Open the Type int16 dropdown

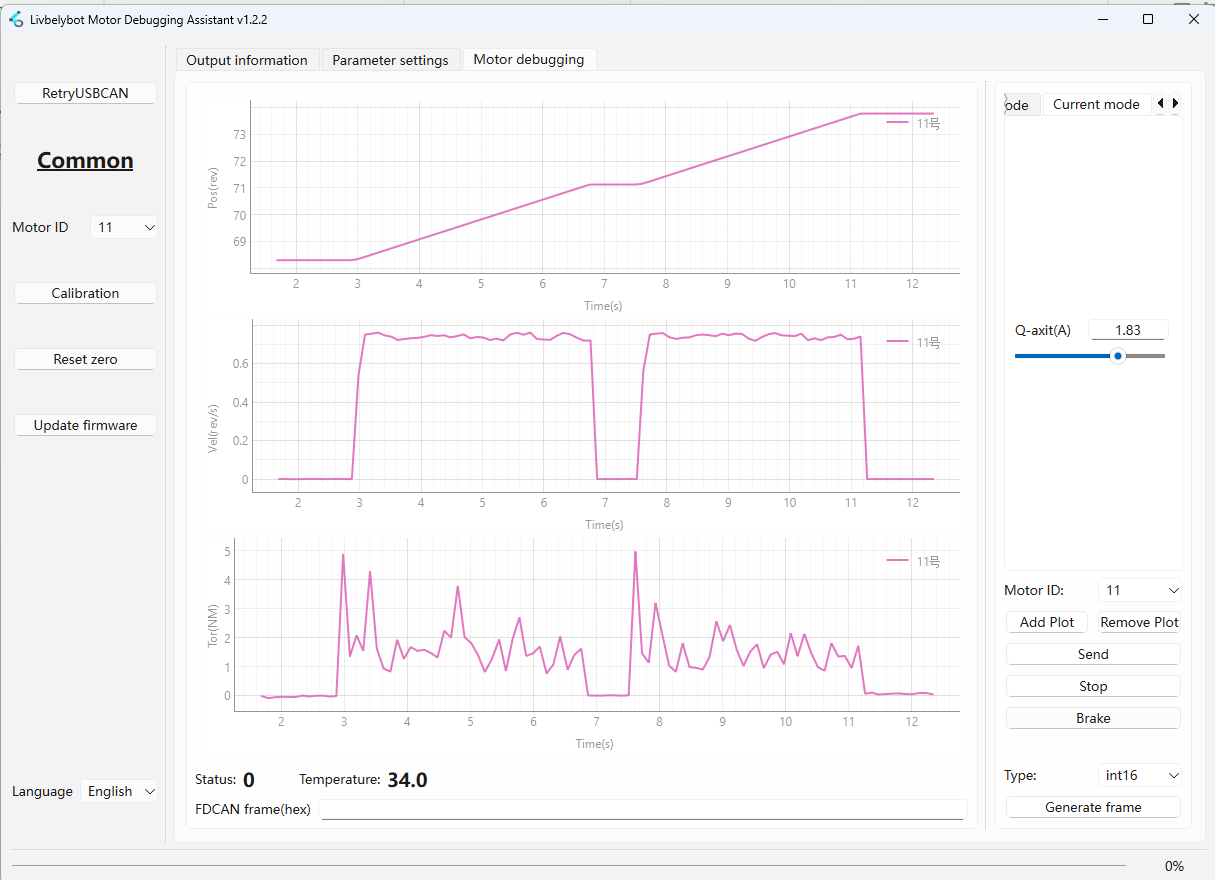(1139, 775)
